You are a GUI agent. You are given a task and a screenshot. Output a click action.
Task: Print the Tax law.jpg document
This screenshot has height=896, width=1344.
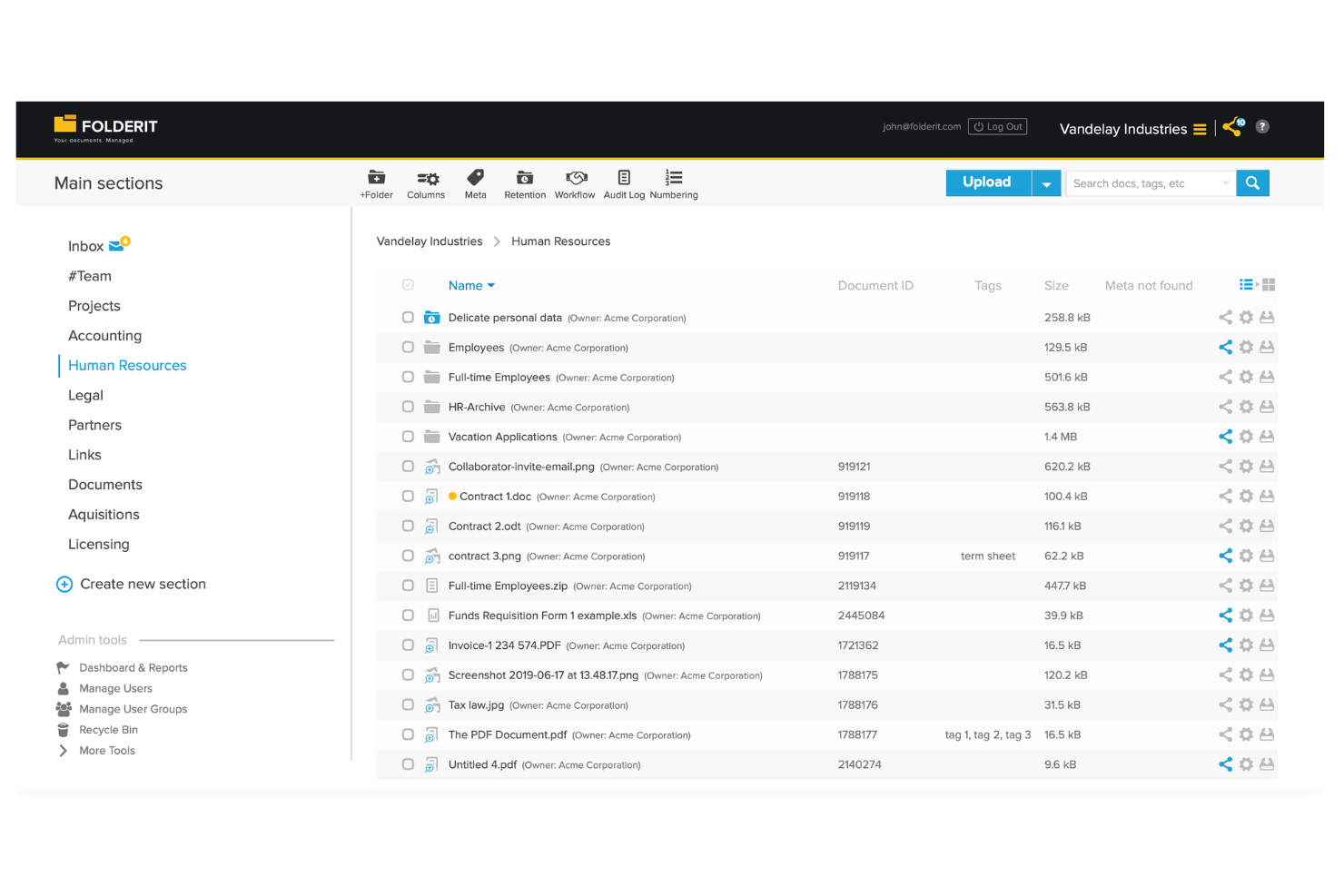point(1268,704)
